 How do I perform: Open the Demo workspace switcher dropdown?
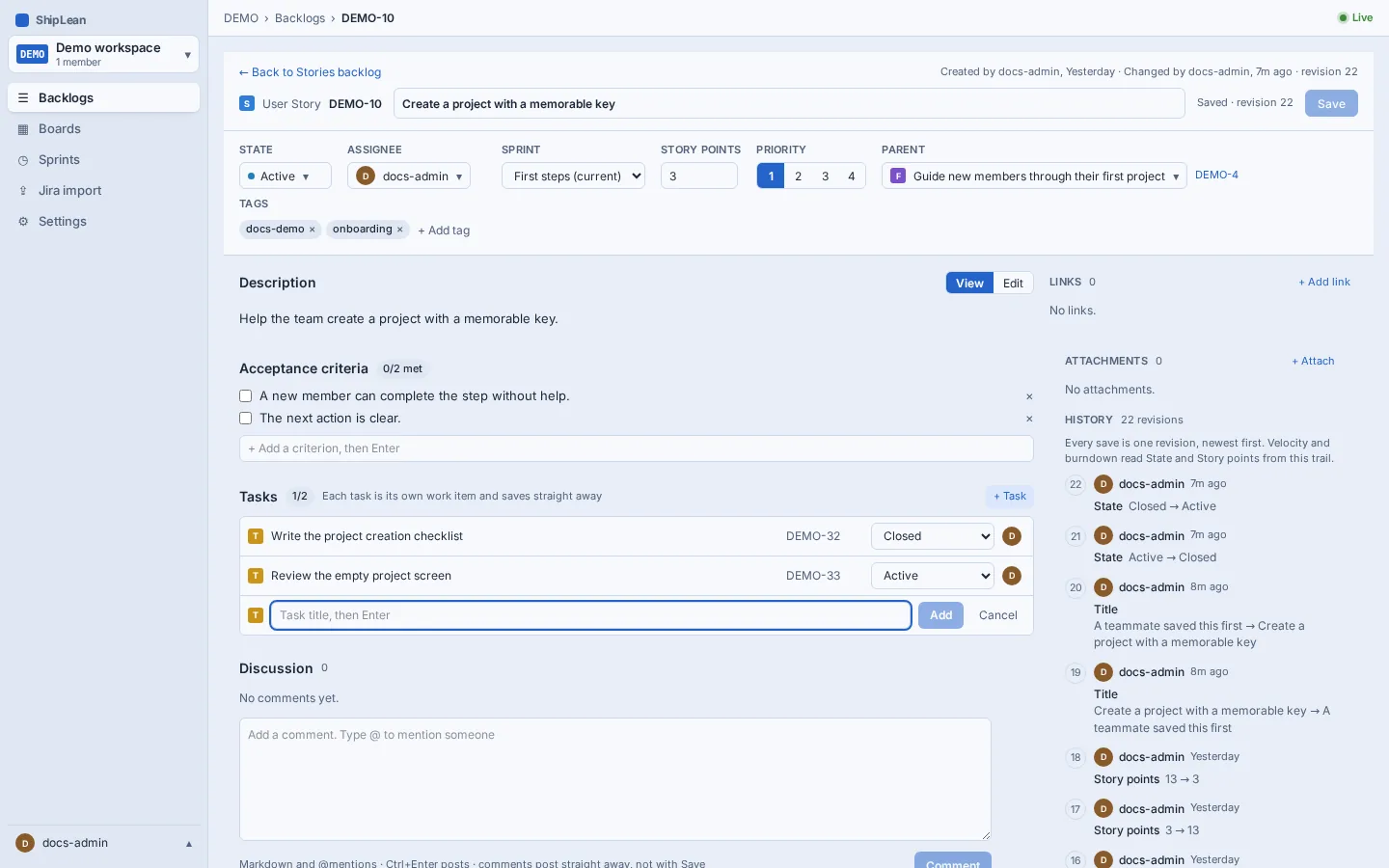[x=103, y=54]
